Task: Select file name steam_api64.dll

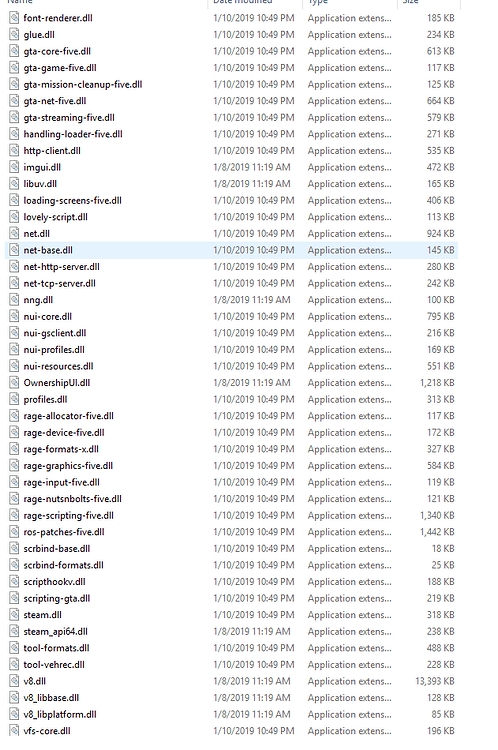Action: [x=55, y=632]
